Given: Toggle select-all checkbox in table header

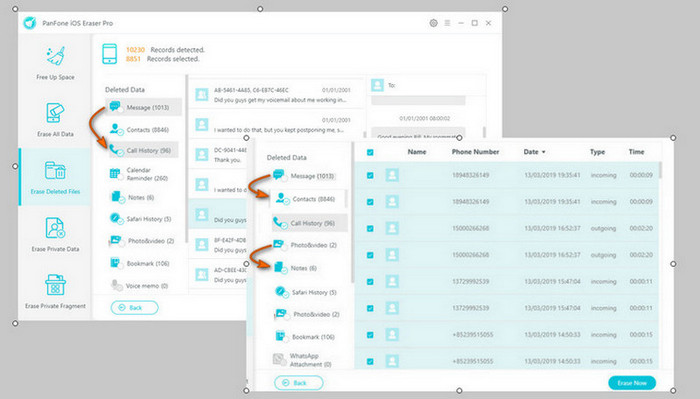Looking at the screenshot, I should click(x=370, y=152).
